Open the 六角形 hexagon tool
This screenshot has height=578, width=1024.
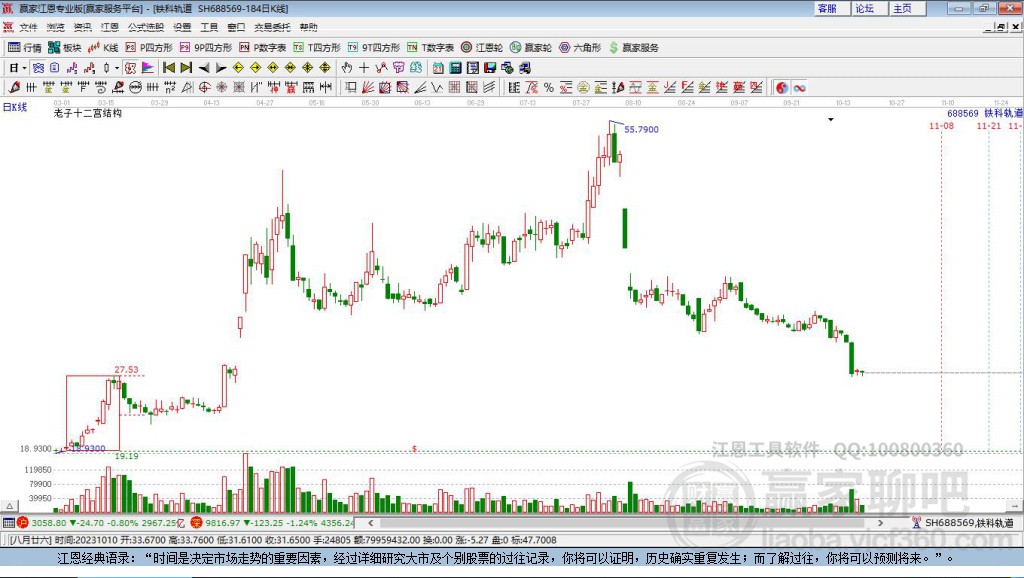coord(580,48)
